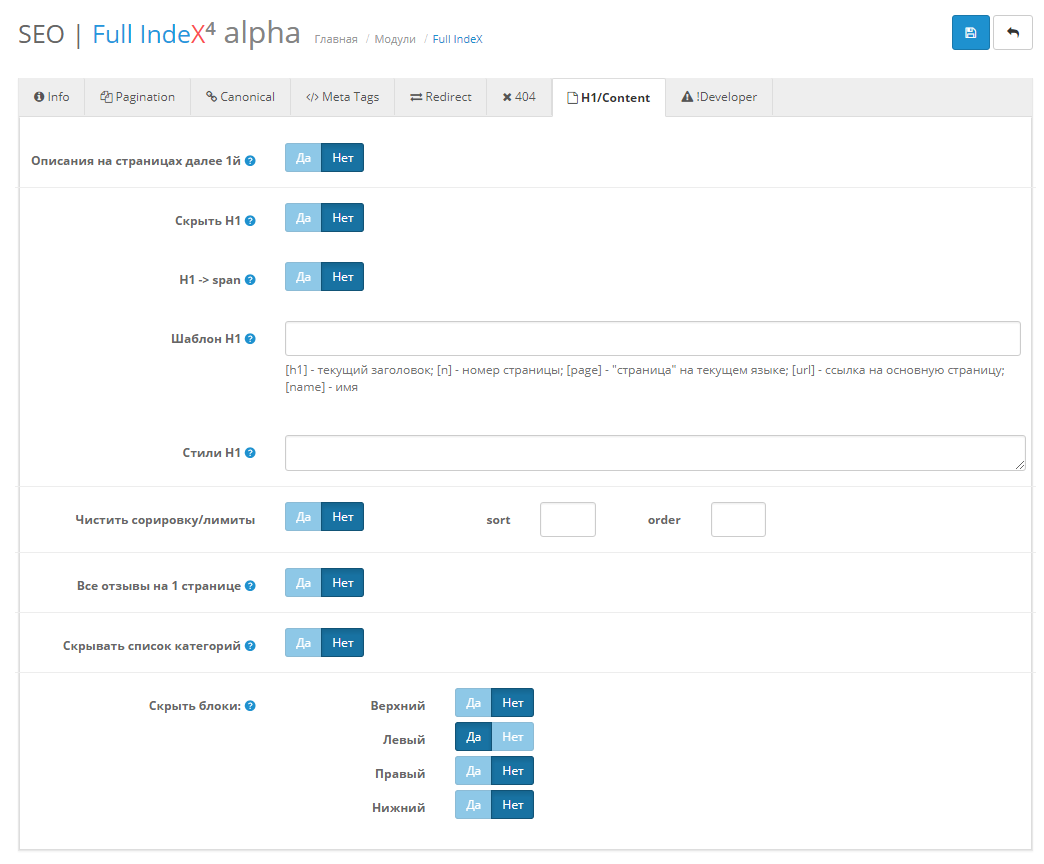
Task: Set Описания на страницах далее 1й to Да
Action: click(304, 158)
